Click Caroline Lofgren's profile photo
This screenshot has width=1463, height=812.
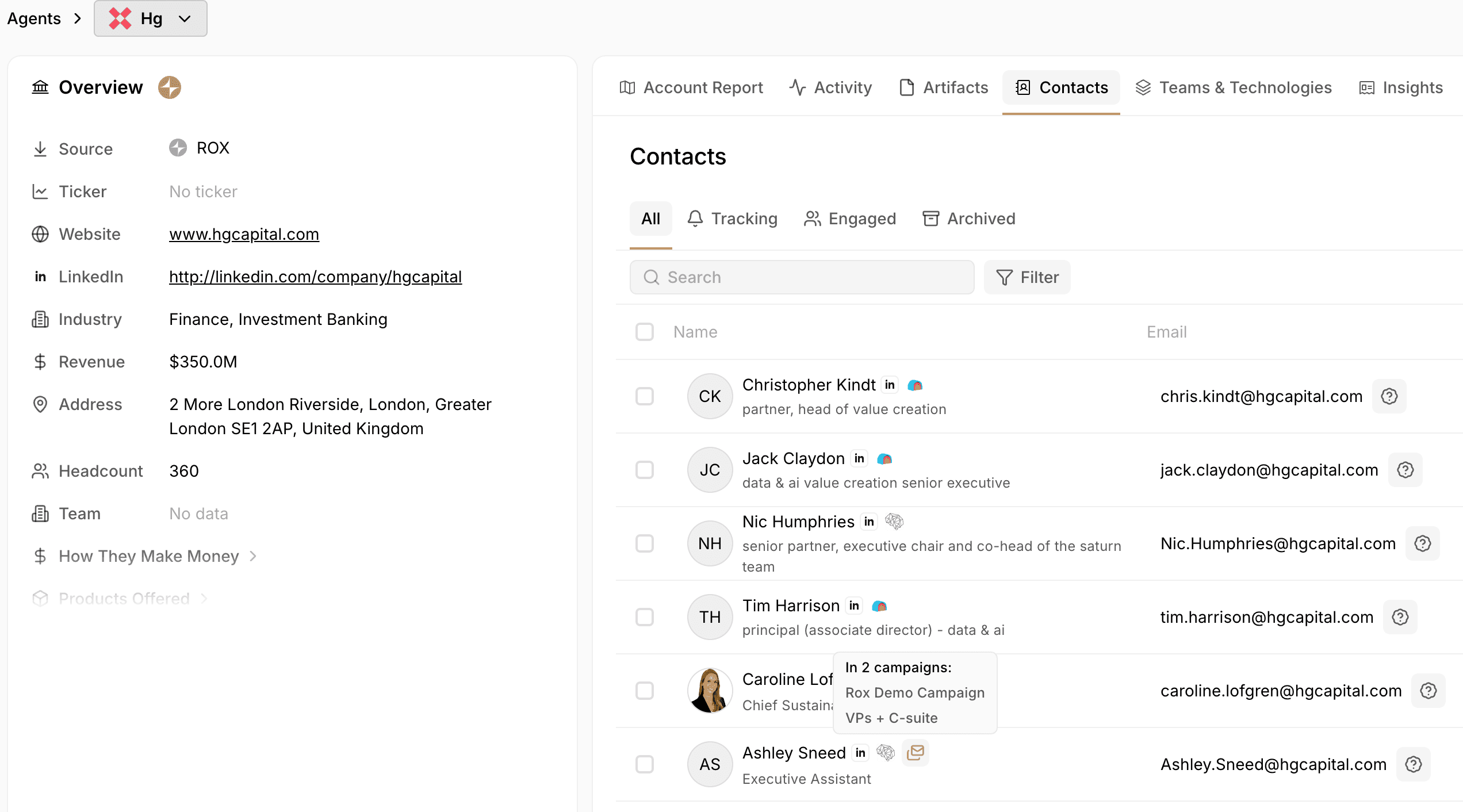pyautogui.click(x=710, y=691)
